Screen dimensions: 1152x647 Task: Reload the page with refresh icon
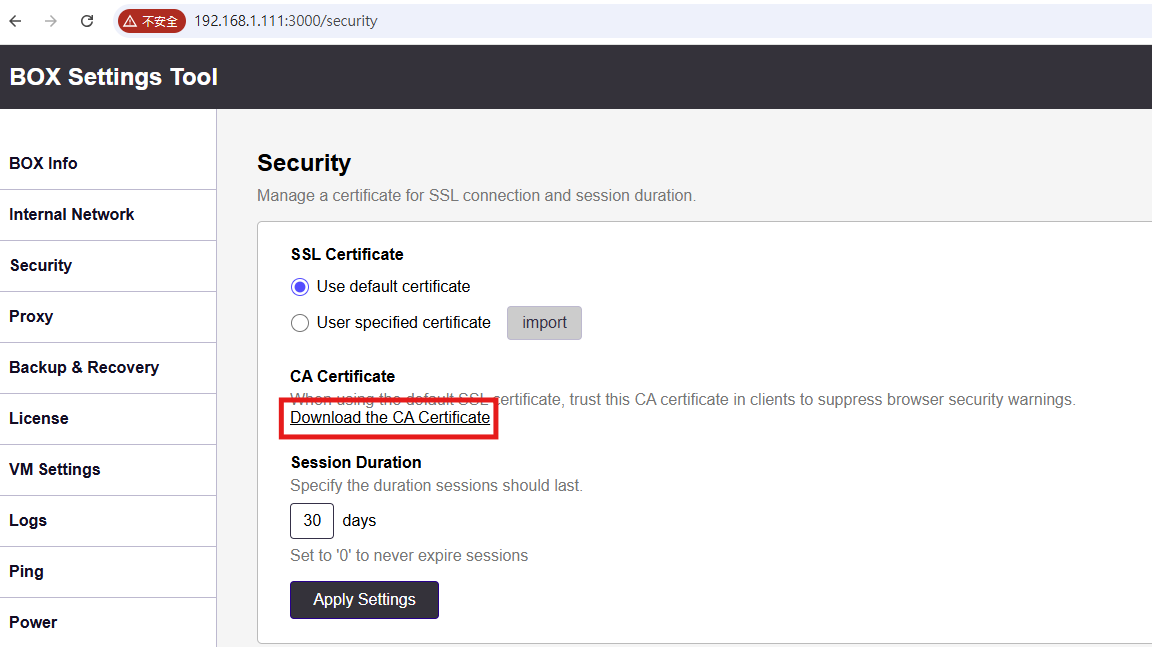pyautogui.click(x=87, y=21)
